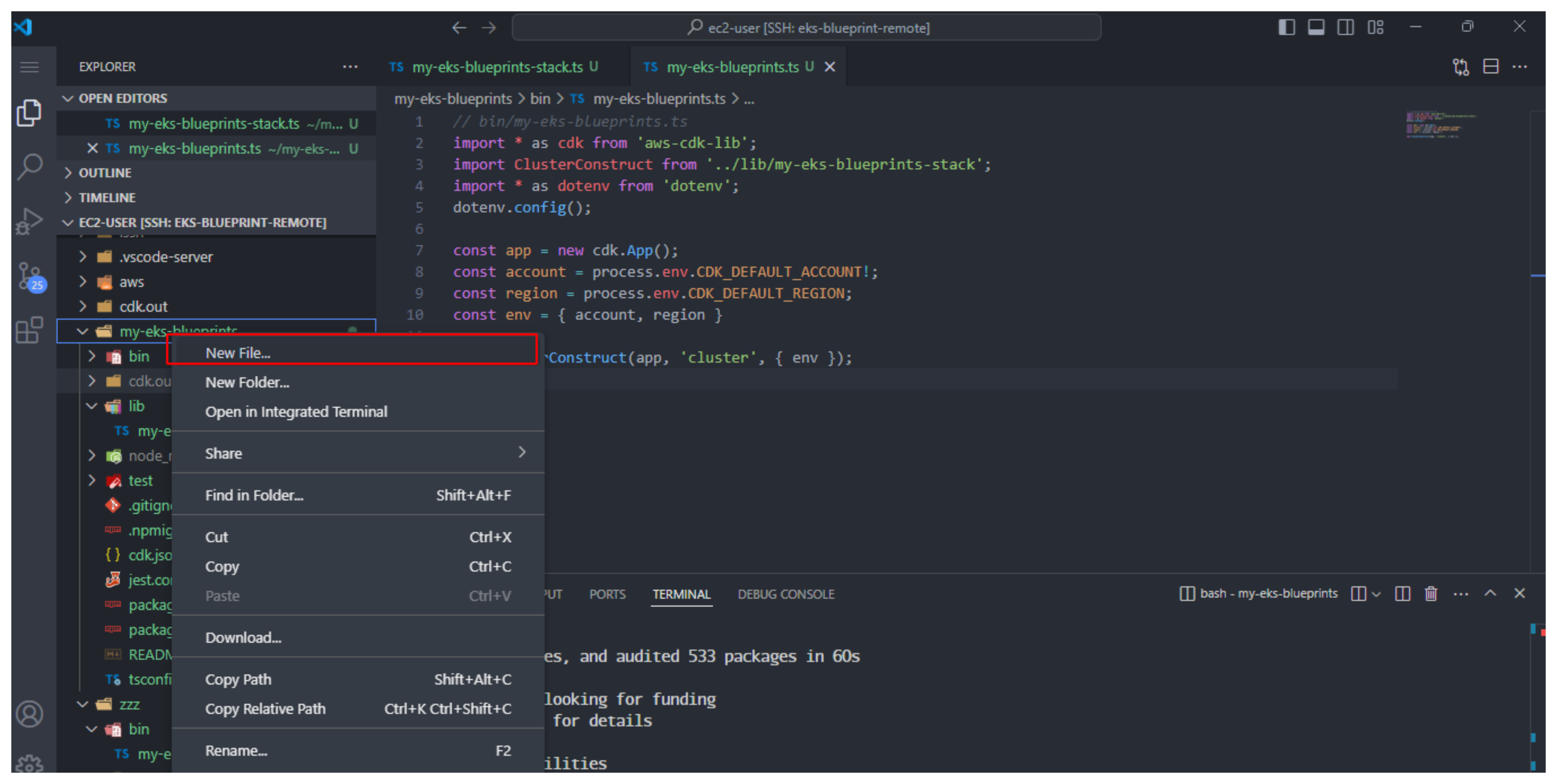The height and width of the screenshot is (784, 1557).
Task: Select Copy Path menu entry
Action: tap(358, 680)
